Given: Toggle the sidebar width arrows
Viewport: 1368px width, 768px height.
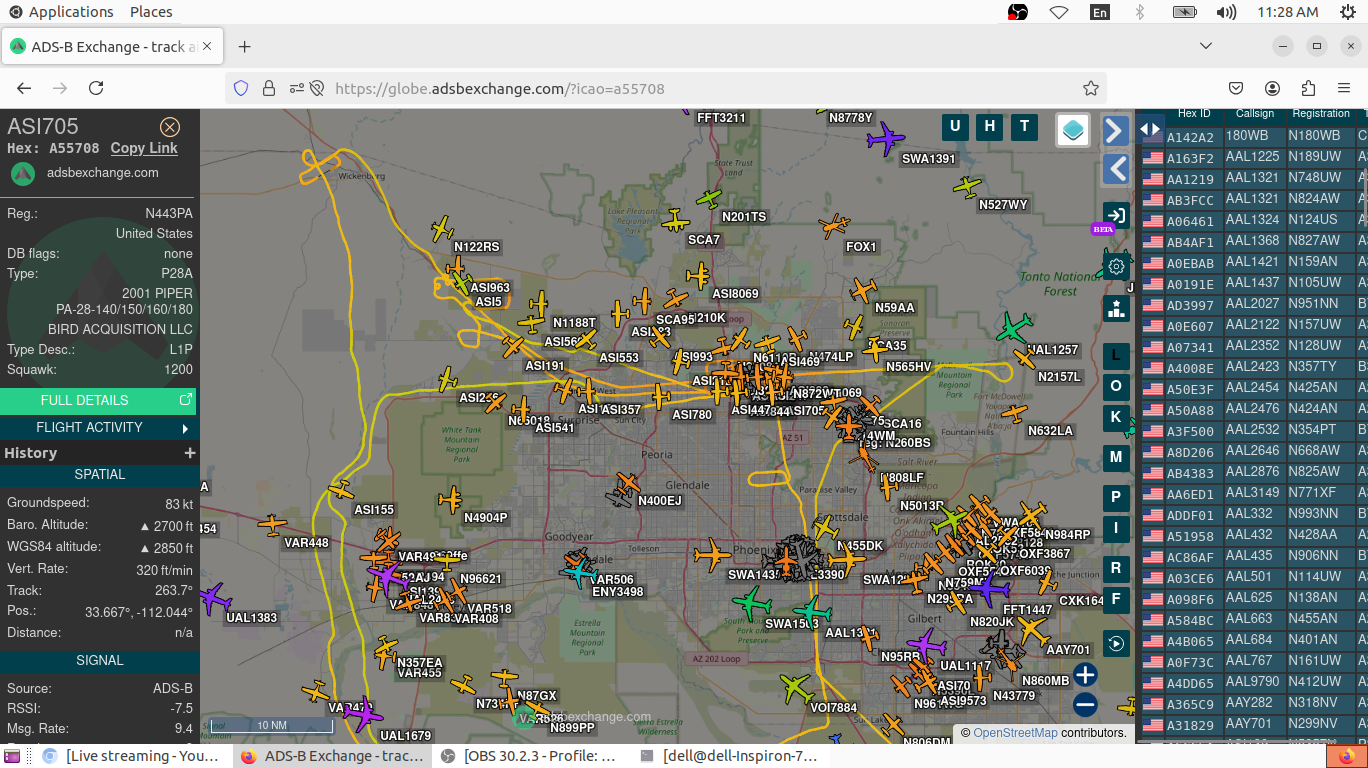Looking at the screenshot, I should click(x=1150, y=129).
